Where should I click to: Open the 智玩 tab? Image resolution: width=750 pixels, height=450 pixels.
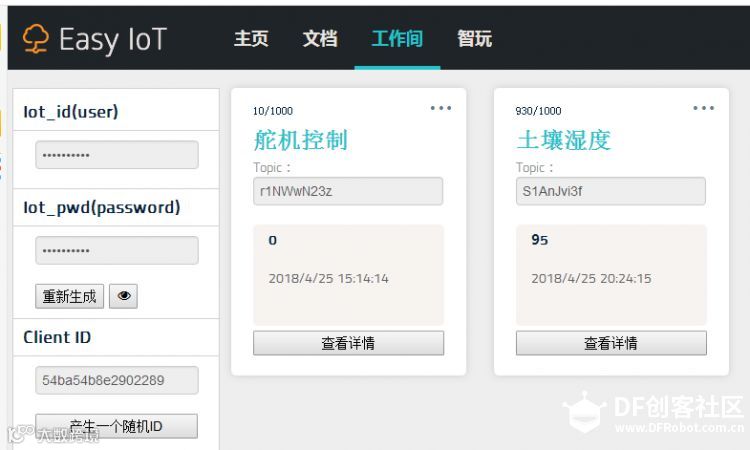pos(474,39)
